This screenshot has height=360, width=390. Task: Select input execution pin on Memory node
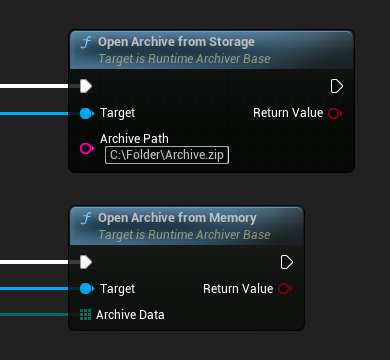tap(86, 262)
